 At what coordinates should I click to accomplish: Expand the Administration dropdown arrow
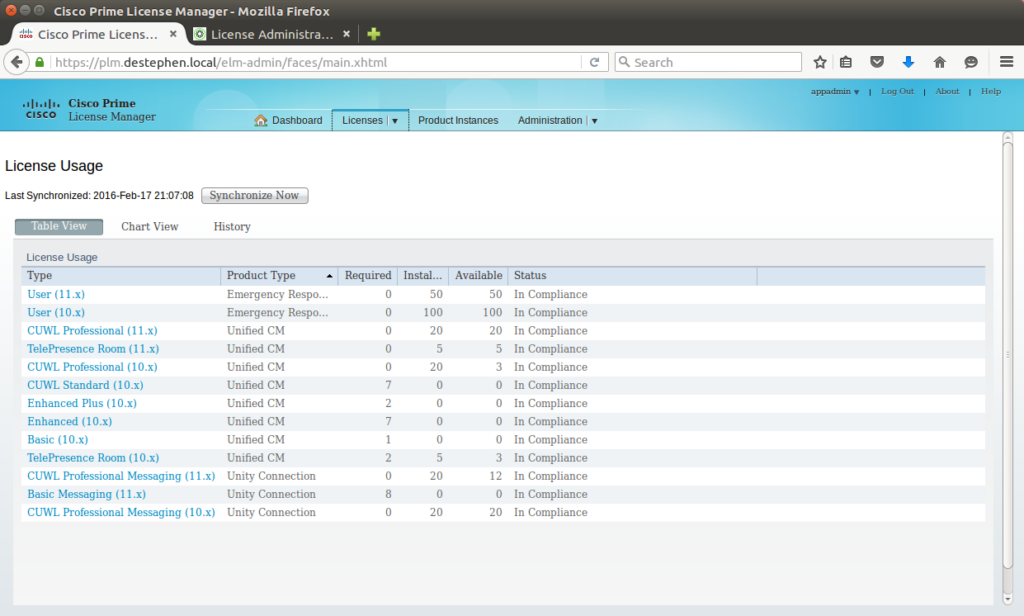click(x=594, y=121)
